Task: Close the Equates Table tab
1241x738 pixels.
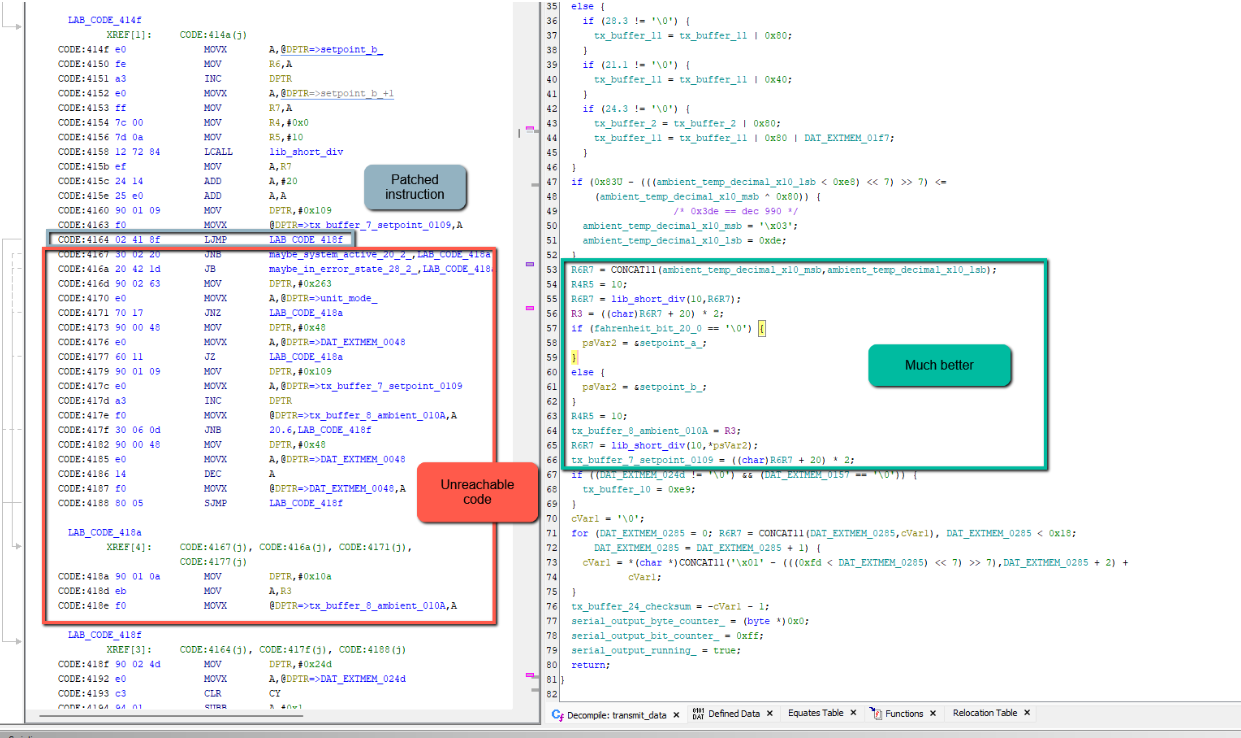Action: coord(852,714)
